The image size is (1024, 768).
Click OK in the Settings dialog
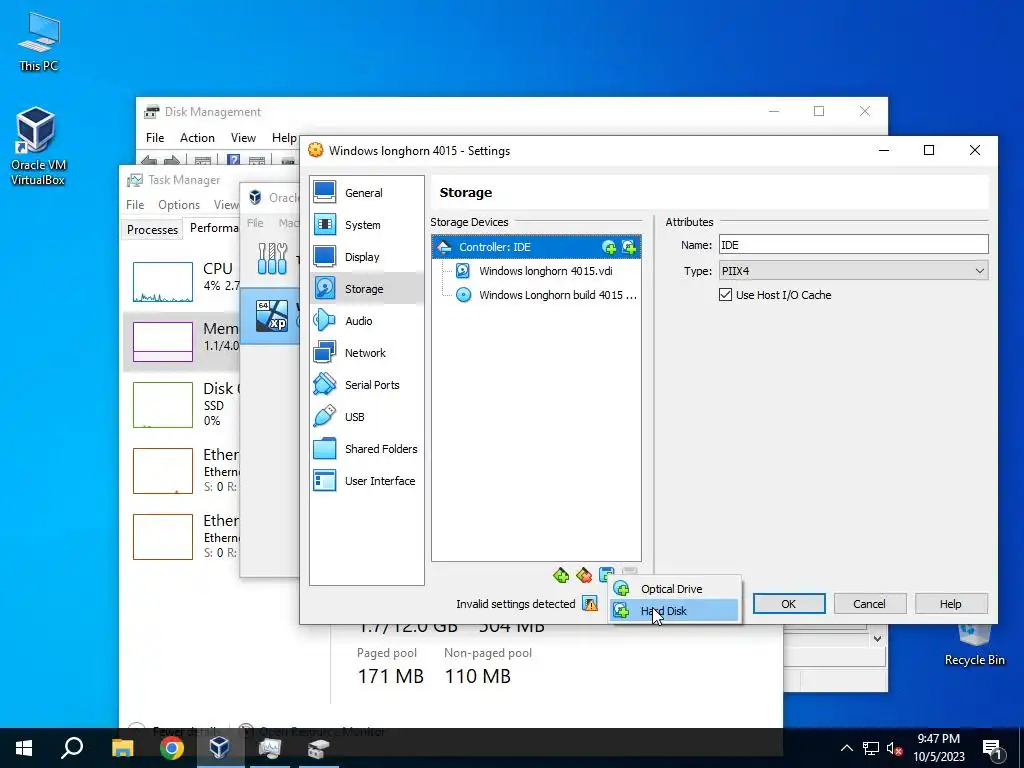pos(789,603)
